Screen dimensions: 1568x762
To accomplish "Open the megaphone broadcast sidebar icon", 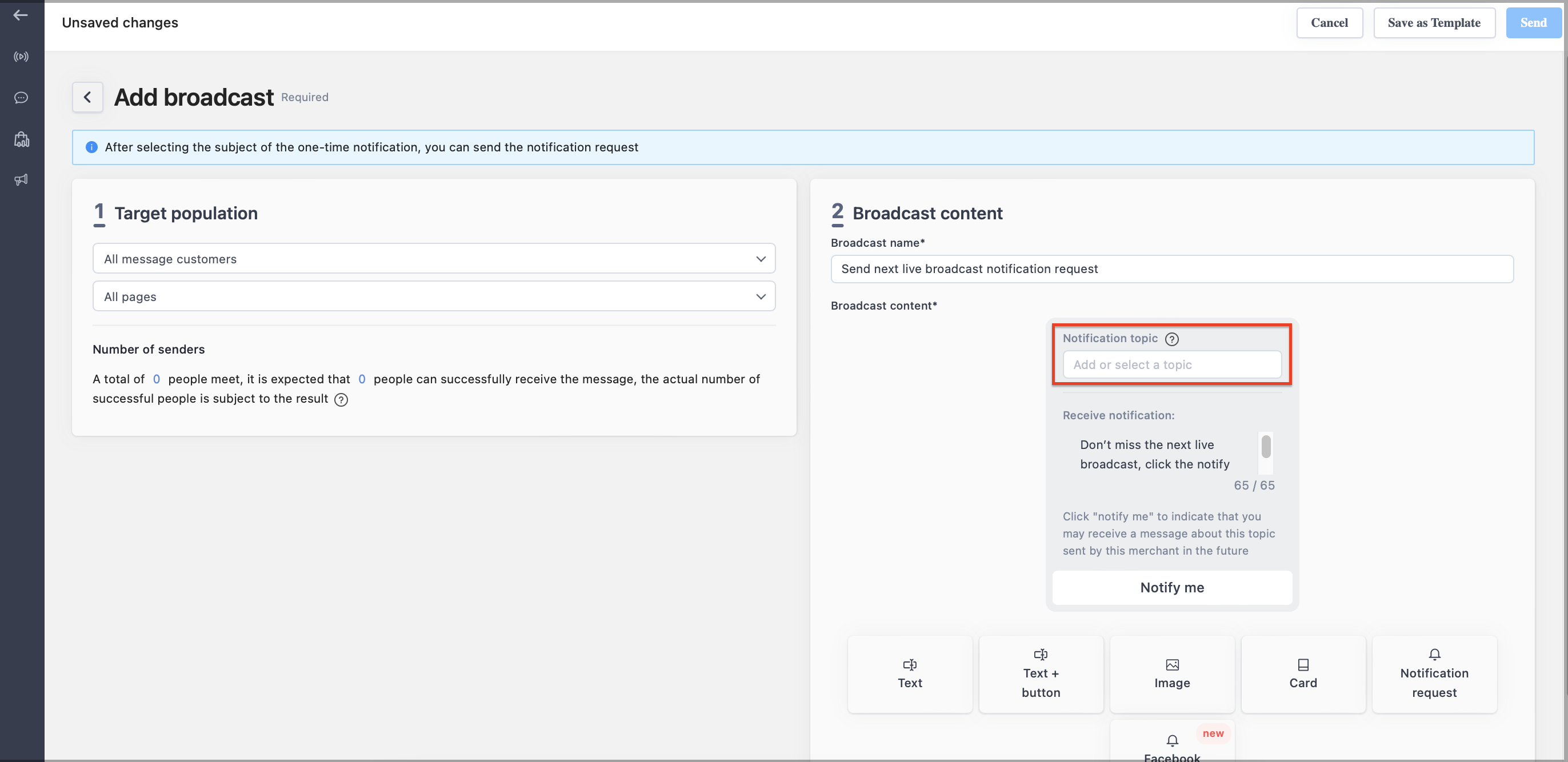I will (x=21, y=180).
